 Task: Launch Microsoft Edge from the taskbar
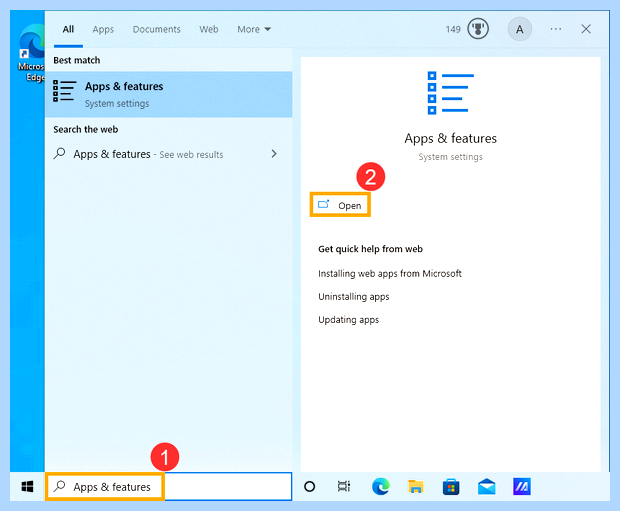coord(380,486)
